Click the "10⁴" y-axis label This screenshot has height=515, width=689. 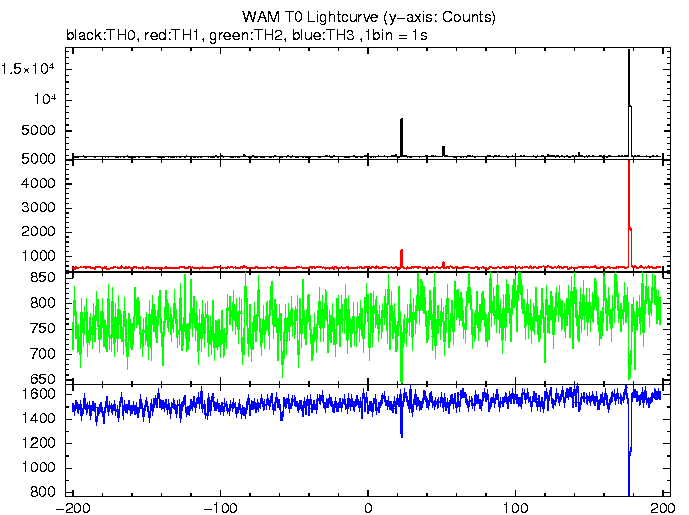(x=45, y=99)
